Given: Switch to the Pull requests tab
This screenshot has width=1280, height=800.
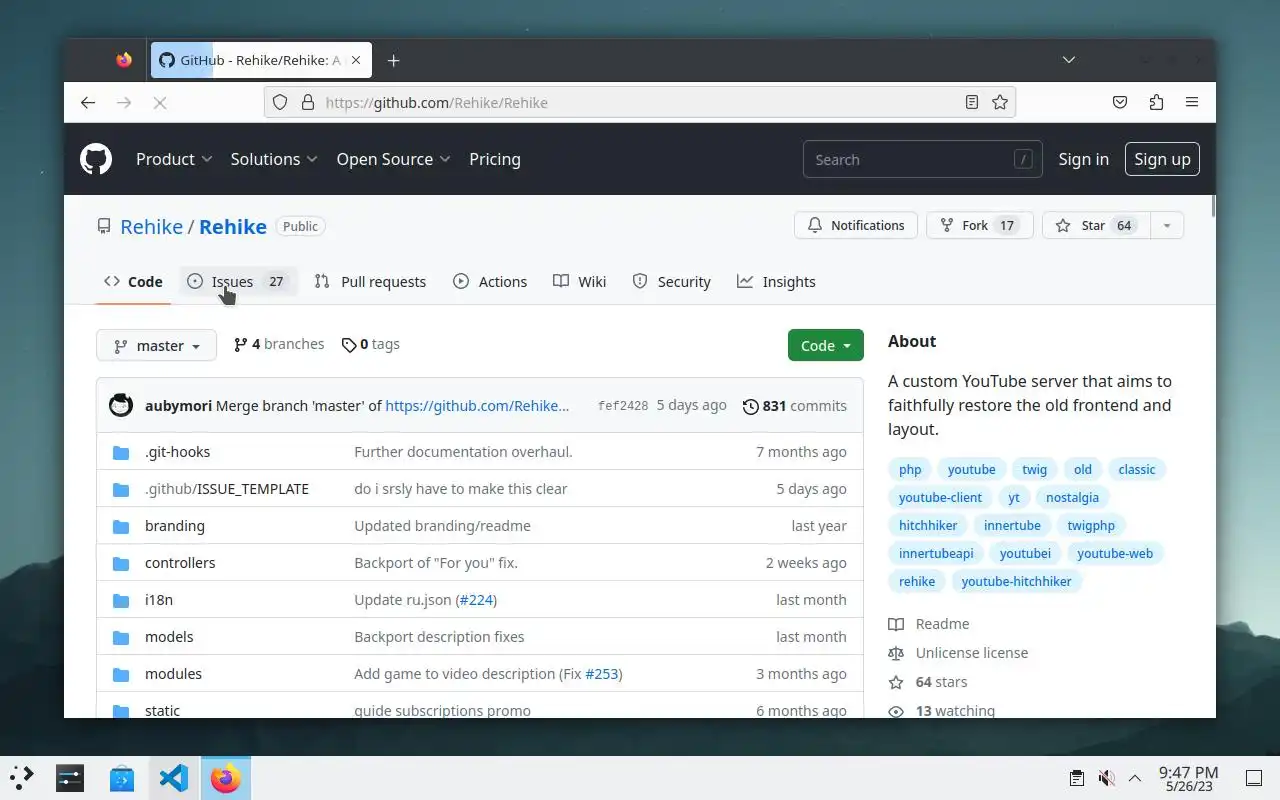Looking at the screenshot, I should click(x=370, y=281).
